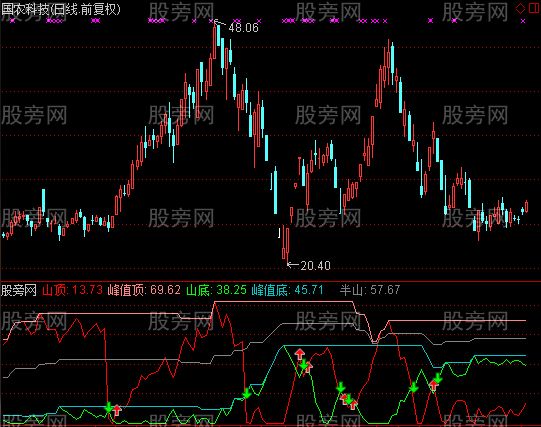This screenshot has width=541, height=427.
Task: Click the 半山: 57.67 indicator value
Action: tap(370, 290)
